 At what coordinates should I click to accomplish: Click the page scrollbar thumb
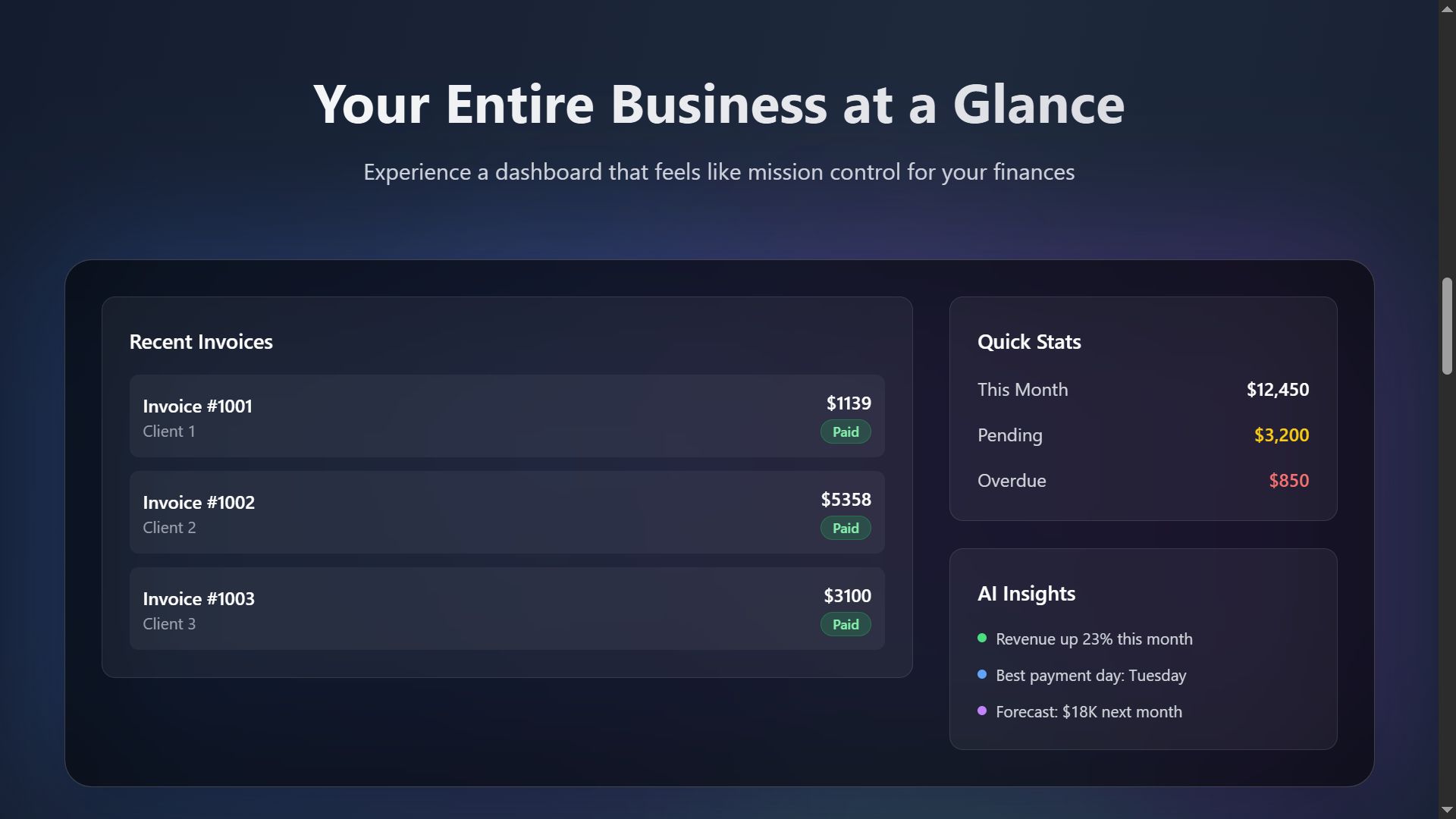[1447, 326]
